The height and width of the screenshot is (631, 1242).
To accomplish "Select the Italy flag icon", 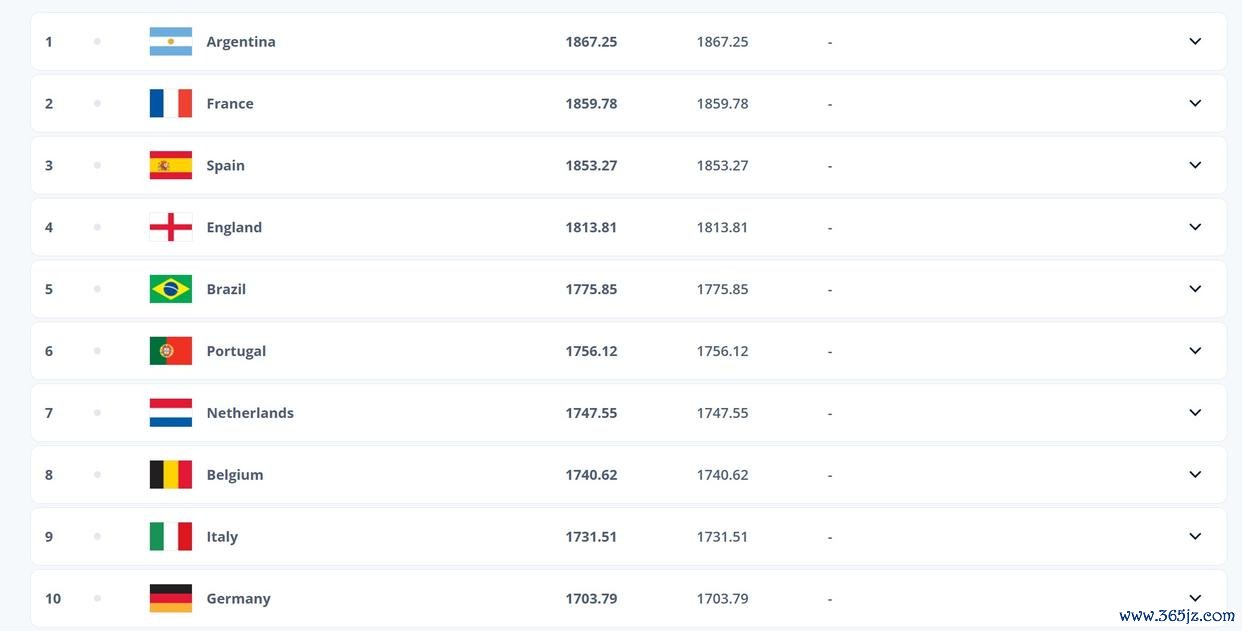I will [170, 537].
